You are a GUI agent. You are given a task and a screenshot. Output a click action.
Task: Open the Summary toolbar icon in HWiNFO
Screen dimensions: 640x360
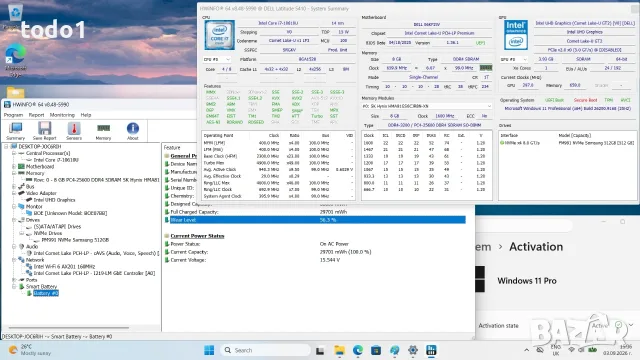[x=16, y=131]
